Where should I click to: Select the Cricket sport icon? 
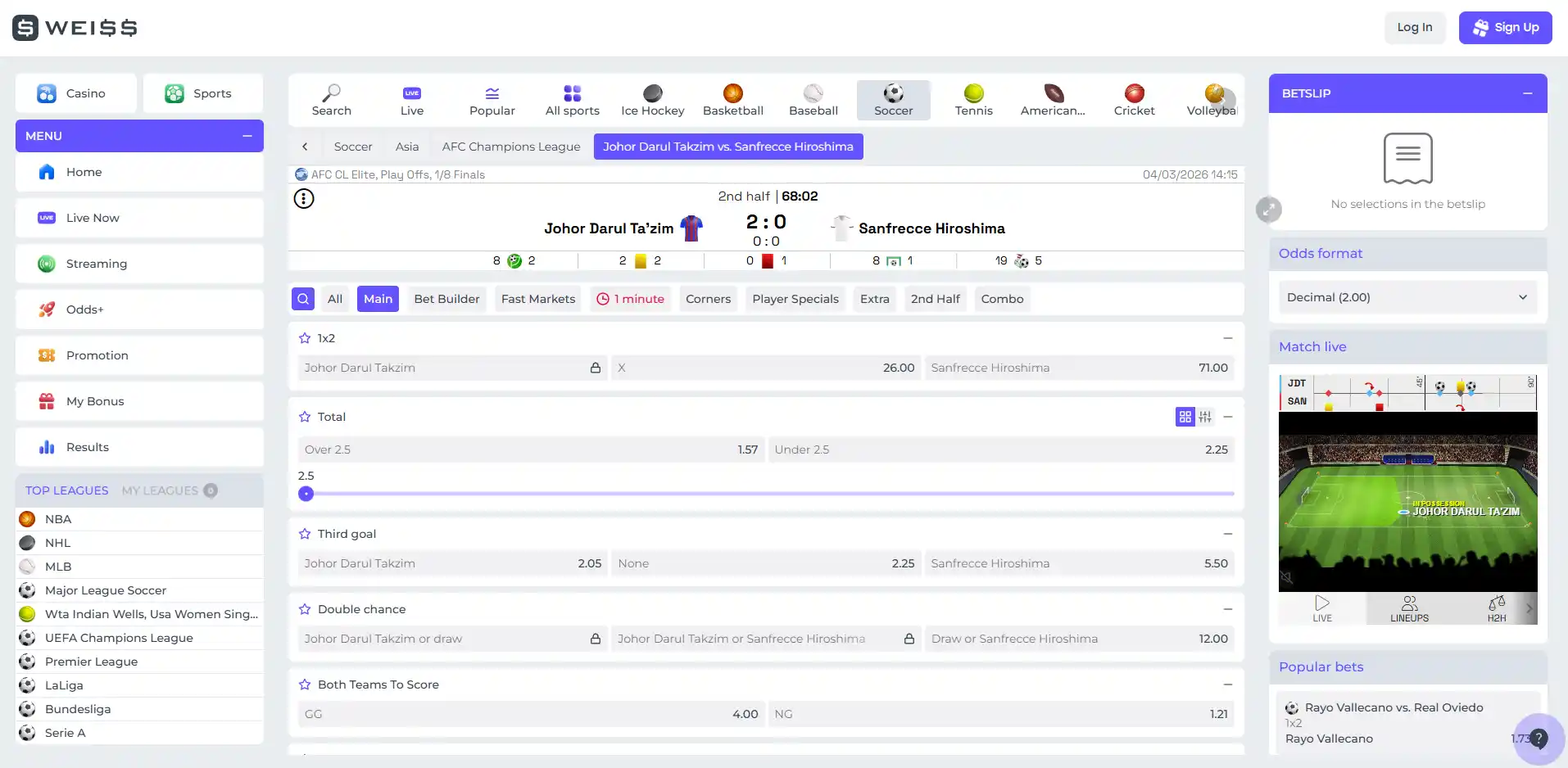(x=1134, y=100)
